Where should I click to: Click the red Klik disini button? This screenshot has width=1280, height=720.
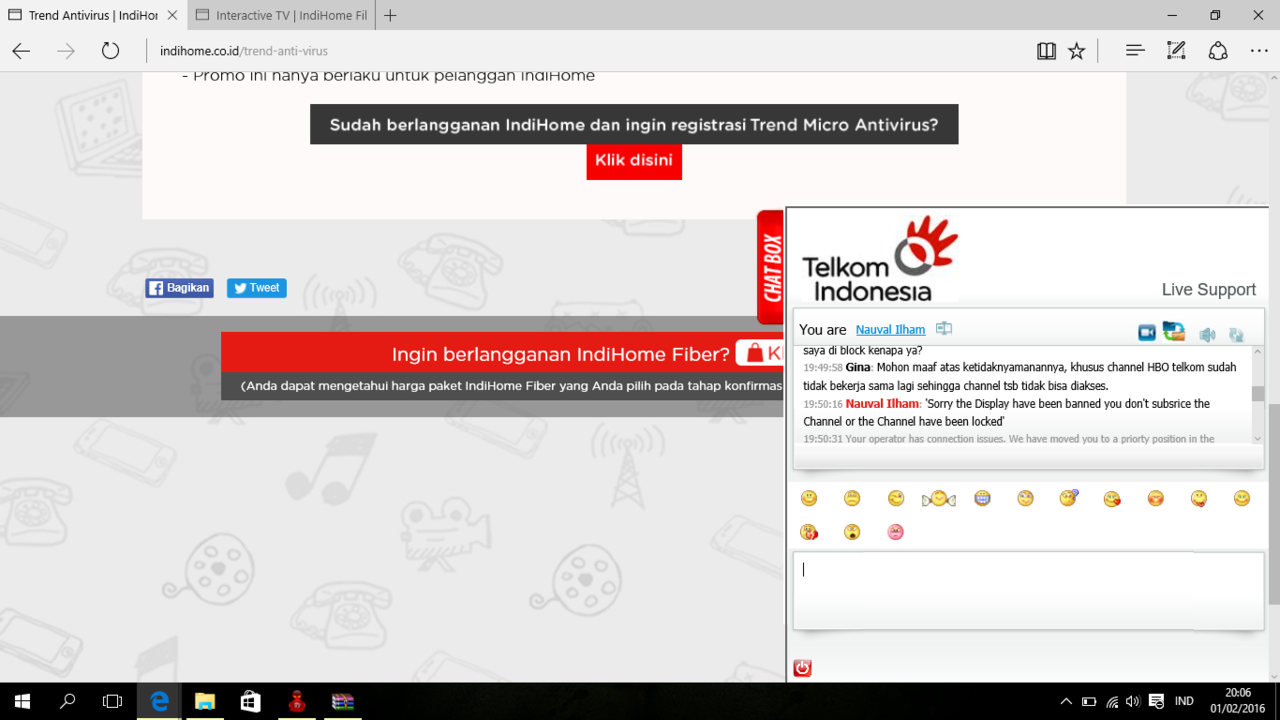pos(634,161)
